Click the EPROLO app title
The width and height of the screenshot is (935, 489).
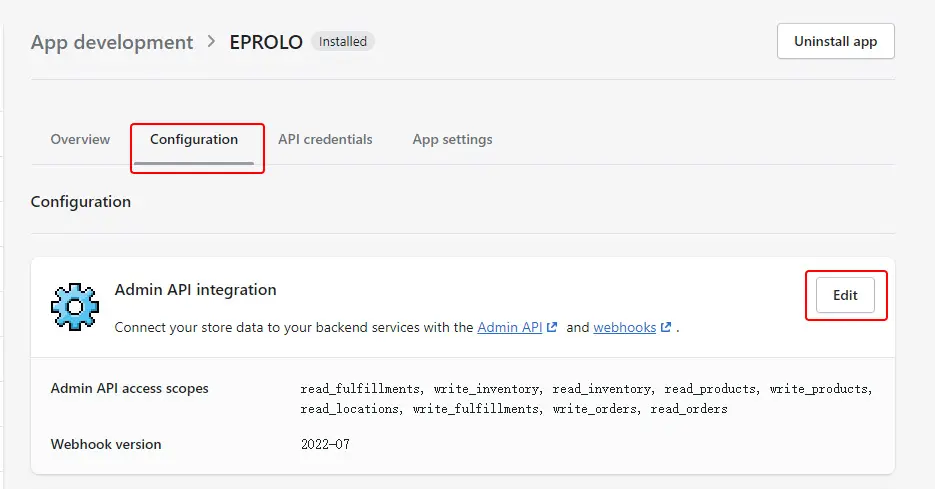(x=266, y=42)
